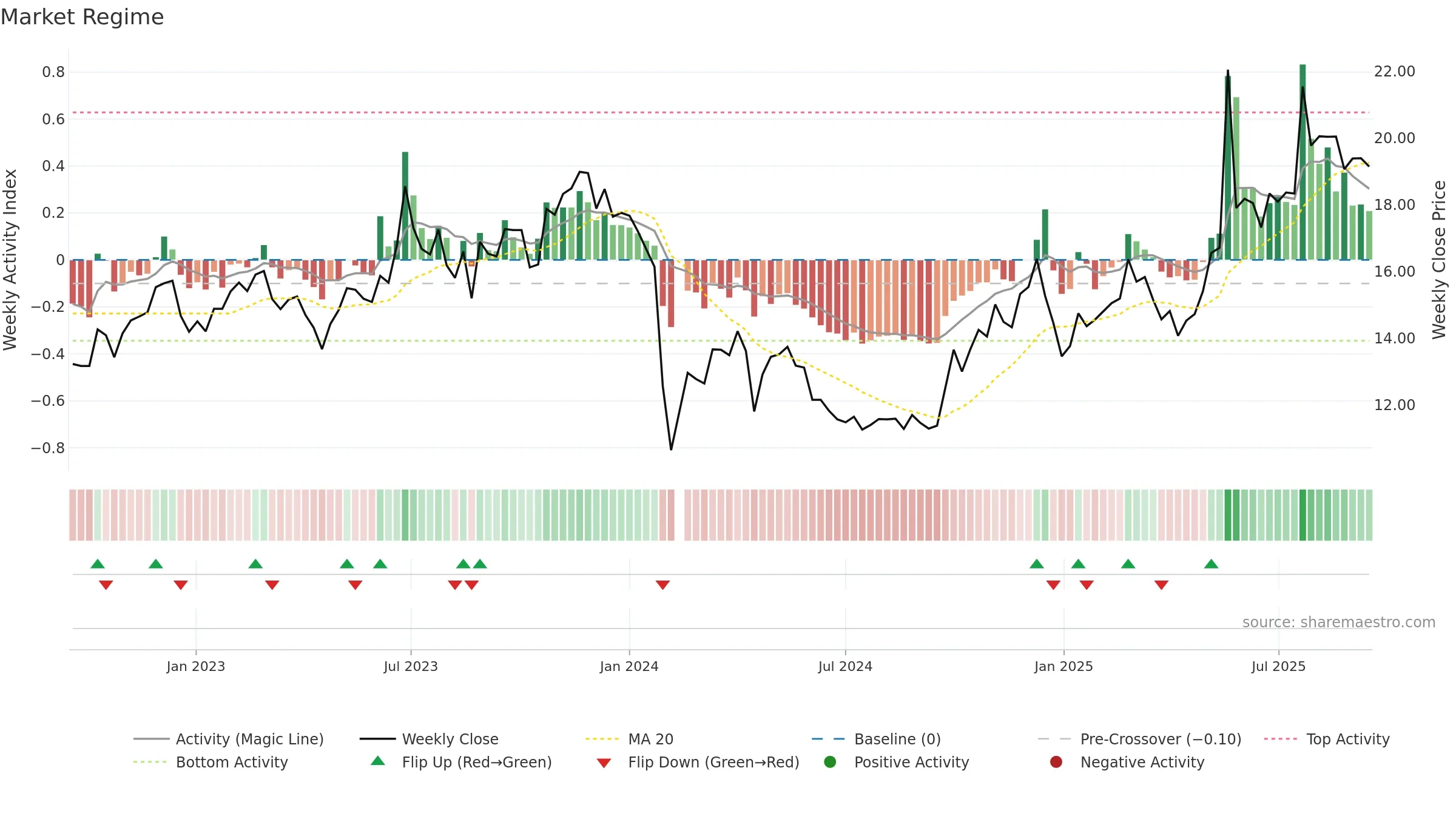
Task: Click the Negative Activity legend entry
Action: point(1127,762)
